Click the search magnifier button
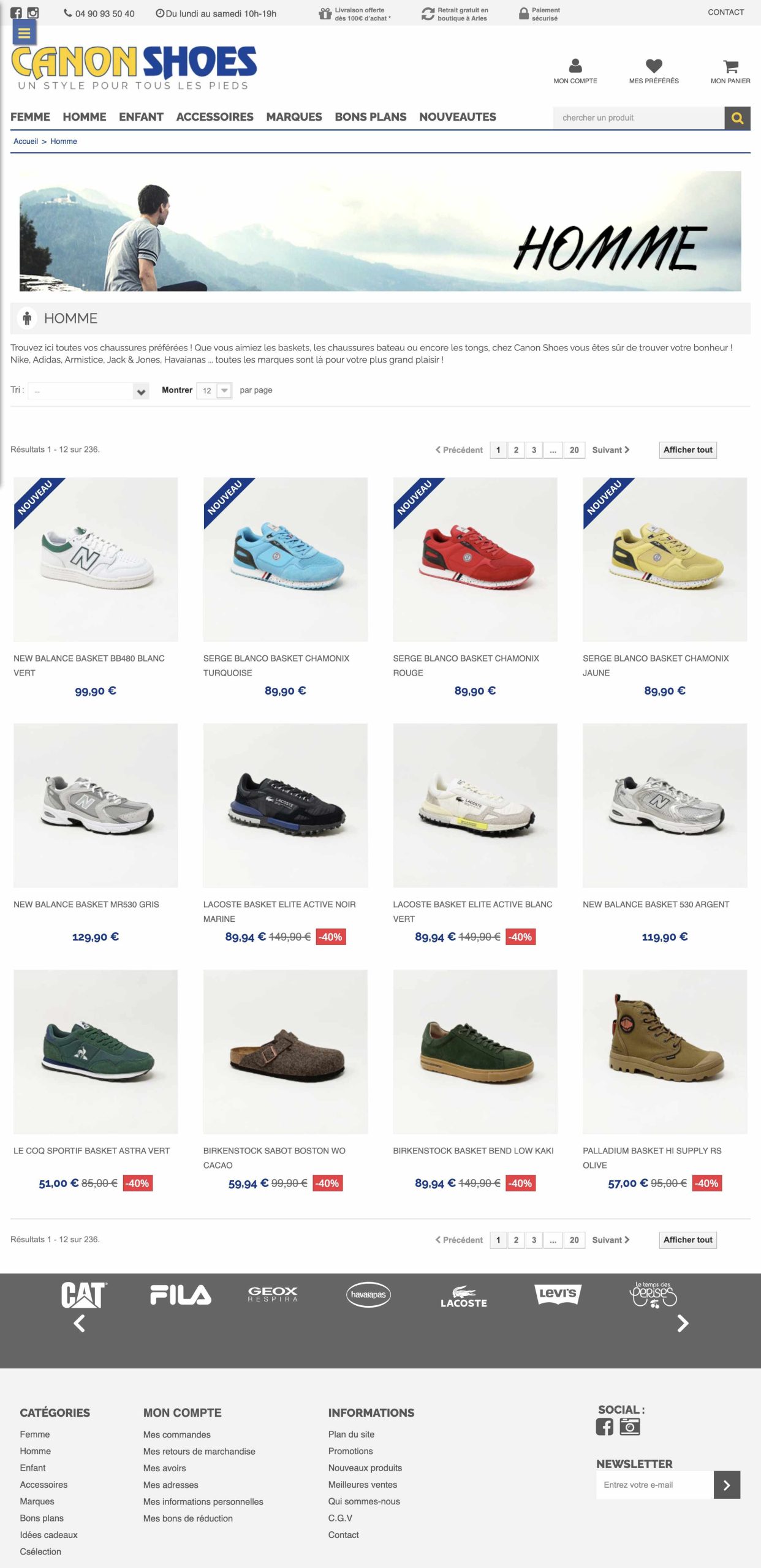This screenshot has height=1568, width=761. coord(737,118)
